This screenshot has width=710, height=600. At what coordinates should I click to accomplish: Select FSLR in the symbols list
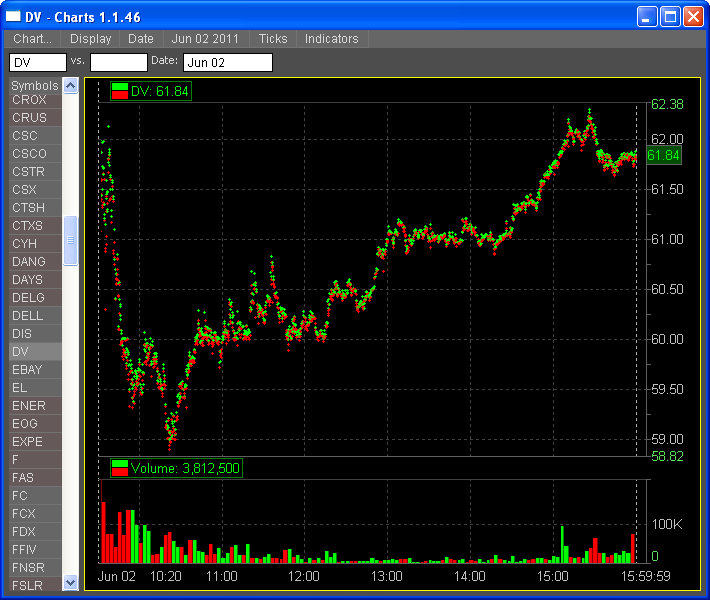coord(35,585)
